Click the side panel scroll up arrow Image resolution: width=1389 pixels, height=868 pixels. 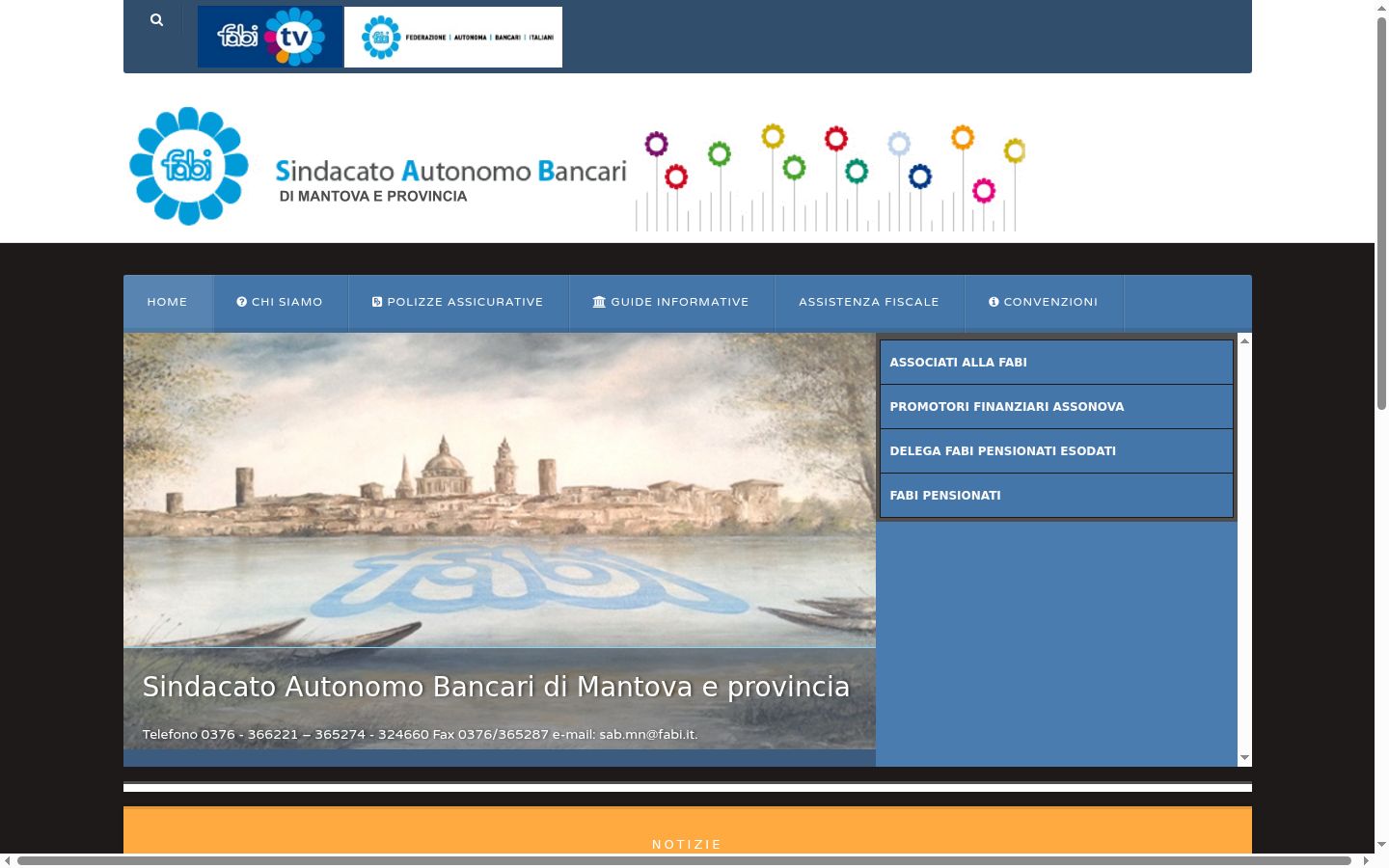tap(1244, 340)
